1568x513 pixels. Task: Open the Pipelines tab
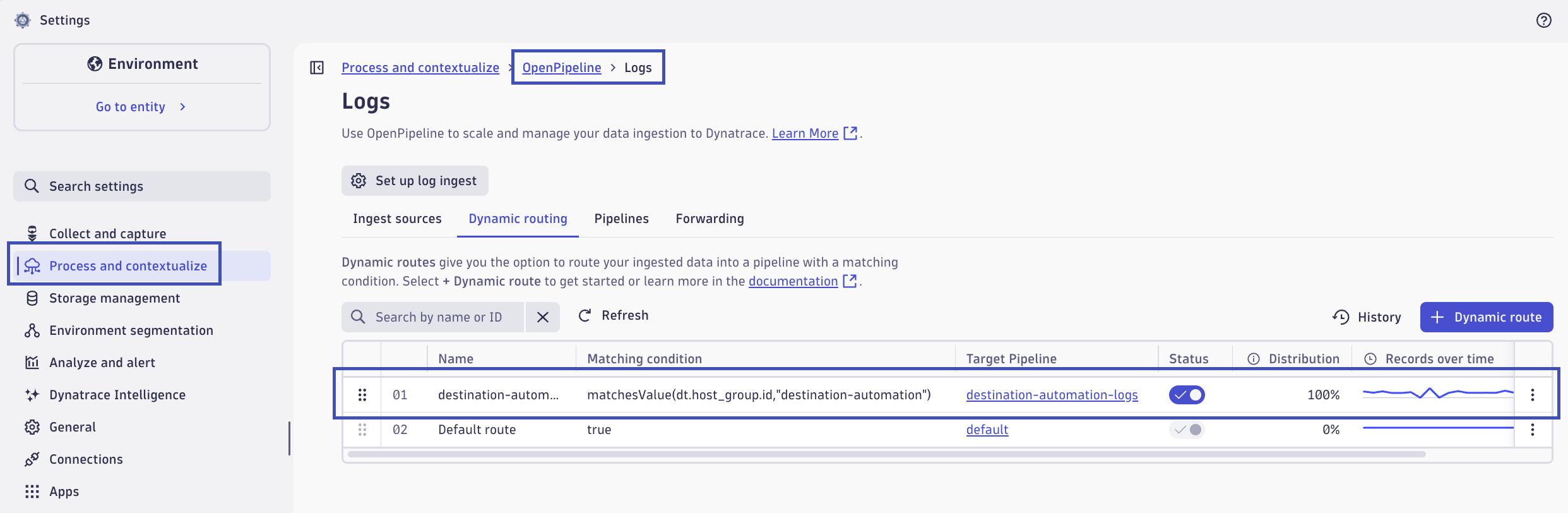tap(621, 219)
